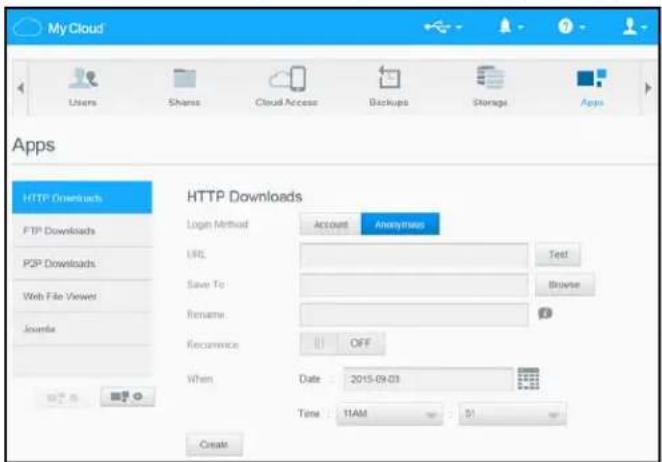
Task: Click the Browse button for Save To
Action: (564, 285)
